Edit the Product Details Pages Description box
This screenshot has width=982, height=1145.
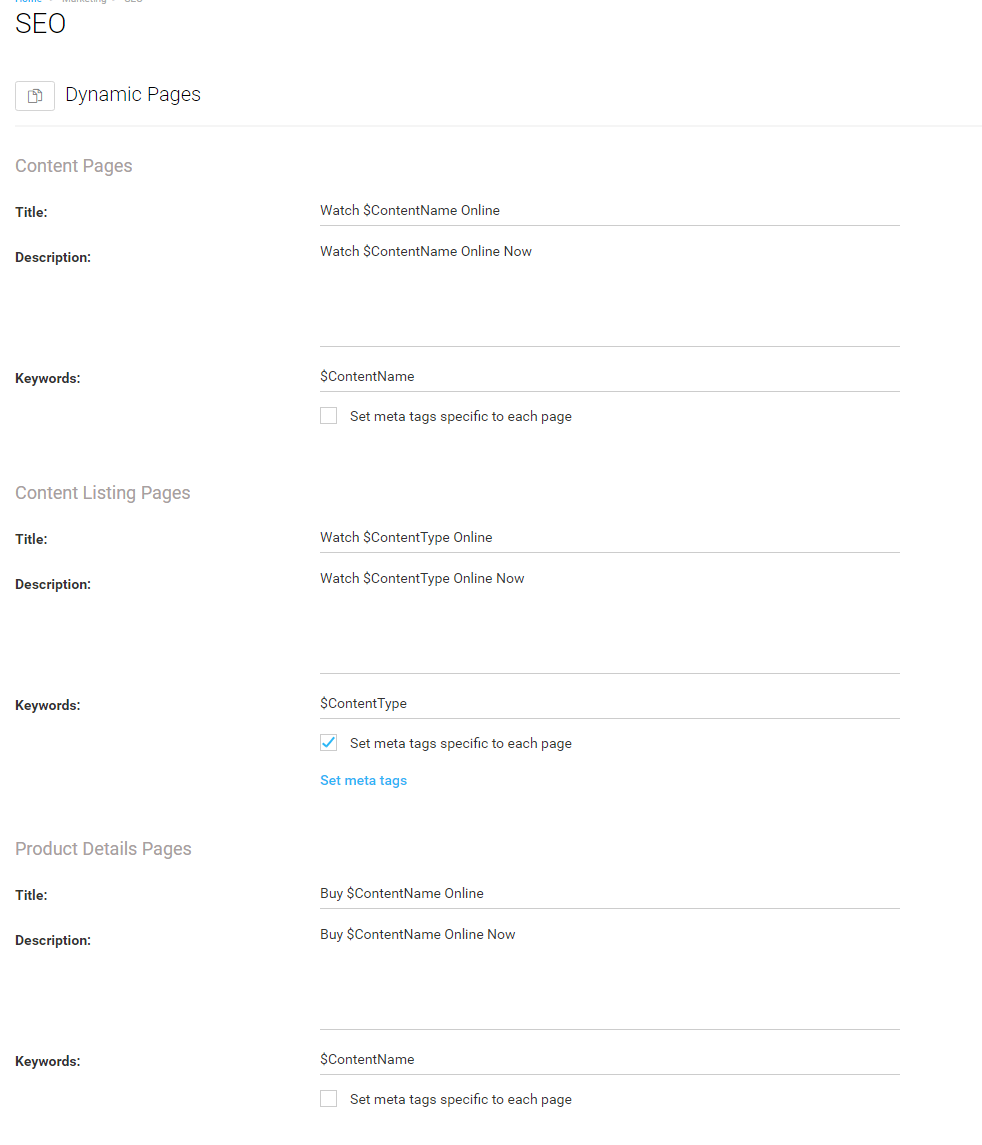[610, 976]
